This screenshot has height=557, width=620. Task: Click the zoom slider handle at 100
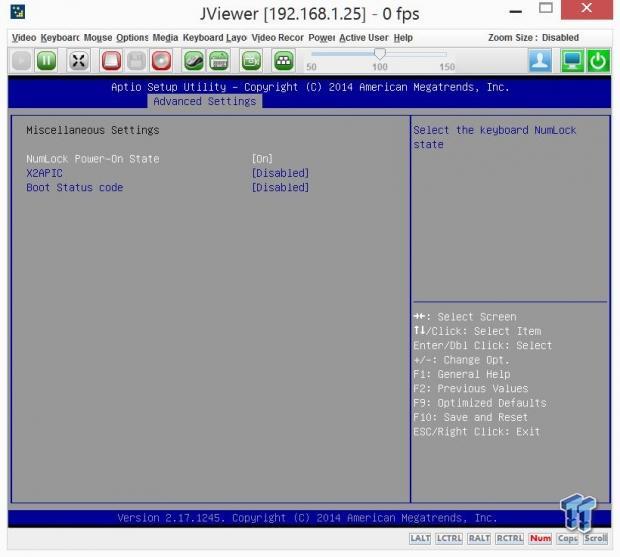point(380,54)
